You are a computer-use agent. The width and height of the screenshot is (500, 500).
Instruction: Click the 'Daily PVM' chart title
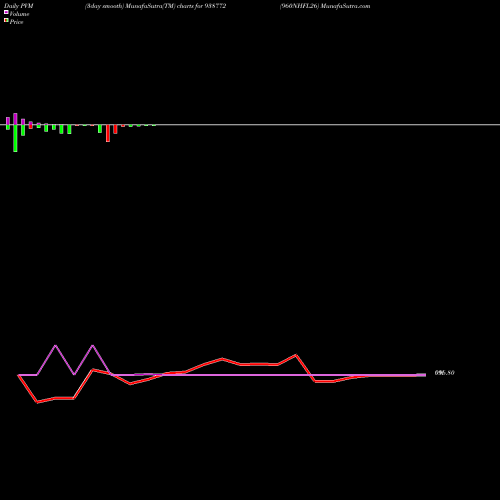(19, 6)
